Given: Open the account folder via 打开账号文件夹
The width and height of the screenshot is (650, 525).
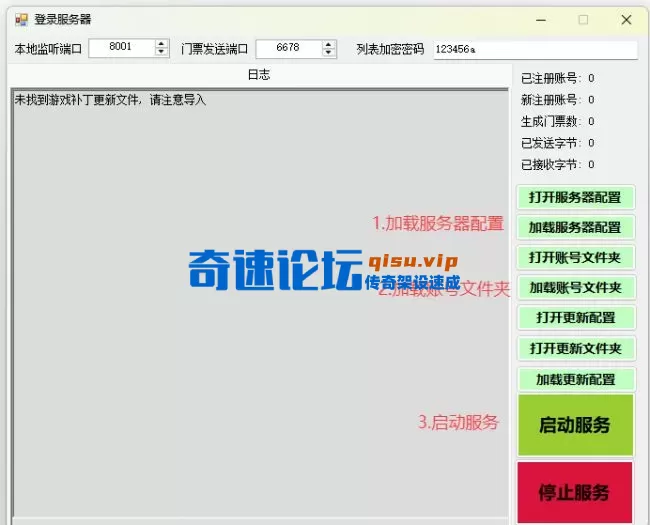Looking at the screenshot, I should click(x=575, y=258).
